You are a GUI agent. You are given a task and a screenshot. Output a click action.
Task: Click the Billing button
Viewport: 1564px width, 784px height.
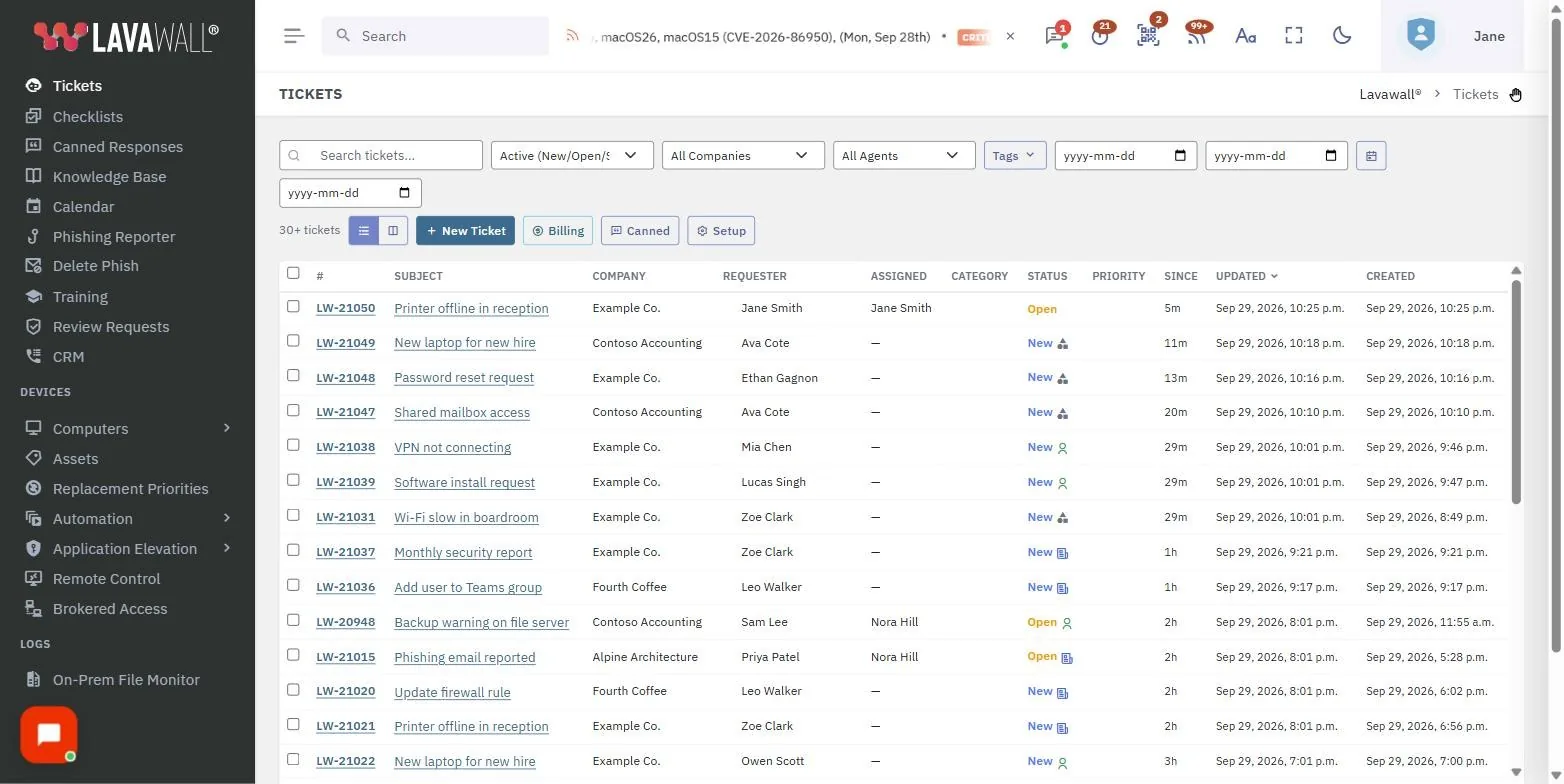coord(558,231)
